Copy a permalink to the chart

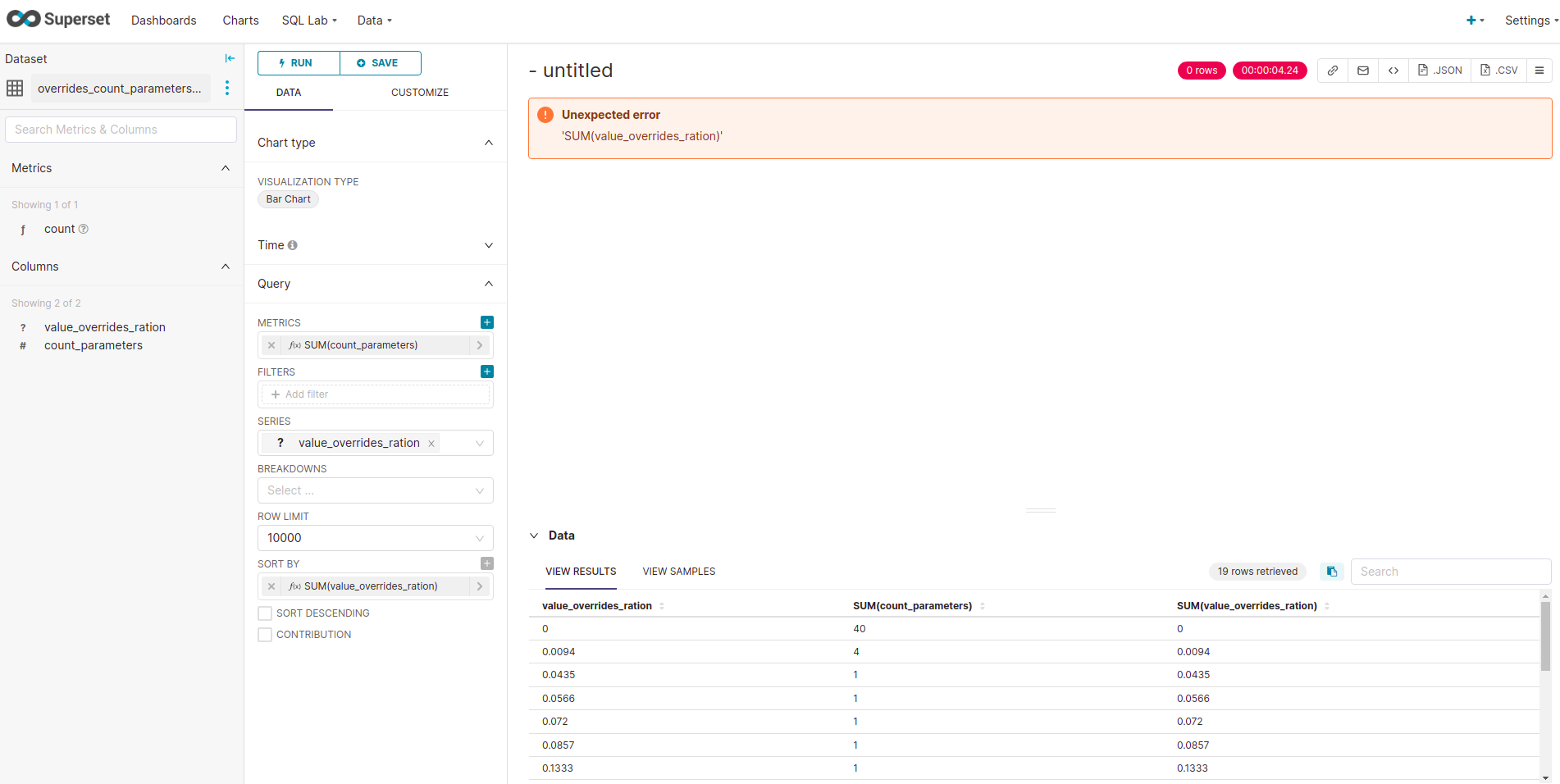tap(1332, 71)
